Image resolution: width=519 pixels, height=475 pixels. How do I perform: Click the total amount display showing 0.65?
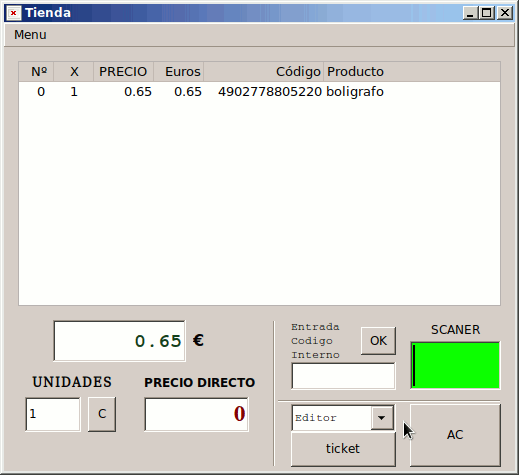(119, 341)
